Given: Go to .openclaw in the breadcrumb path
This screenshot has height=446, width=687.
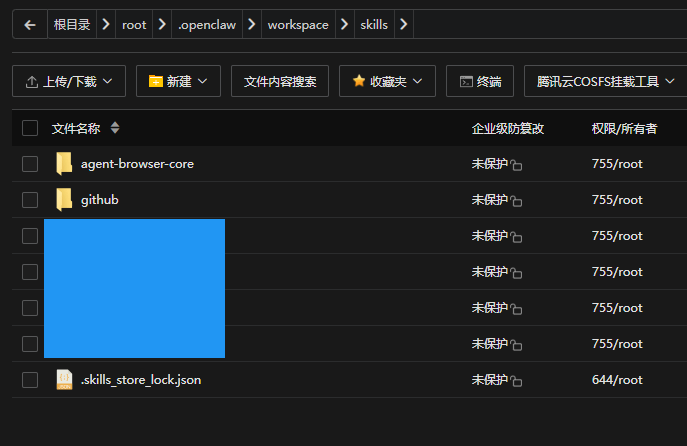Looking at the screenshot, I should tap(207, 24).
